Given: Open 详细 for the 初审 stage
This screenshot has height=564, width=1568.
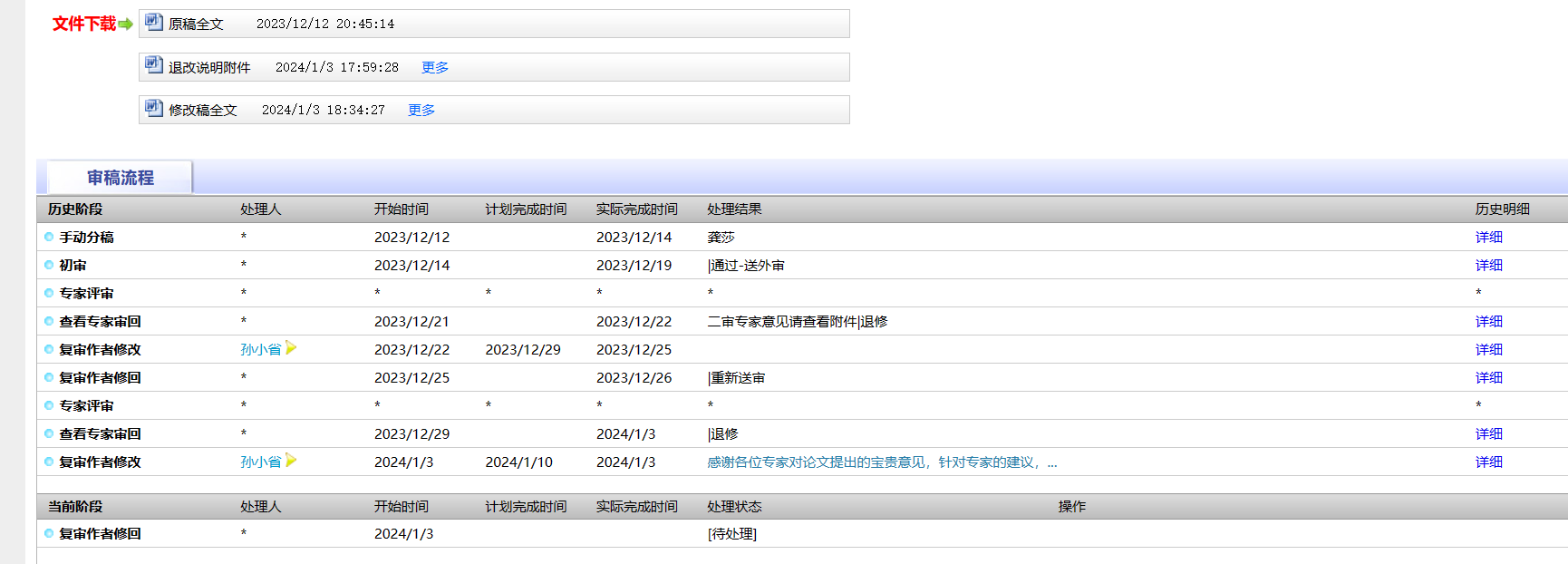Looking at the screenshot, I should (x=1488, y=266).
